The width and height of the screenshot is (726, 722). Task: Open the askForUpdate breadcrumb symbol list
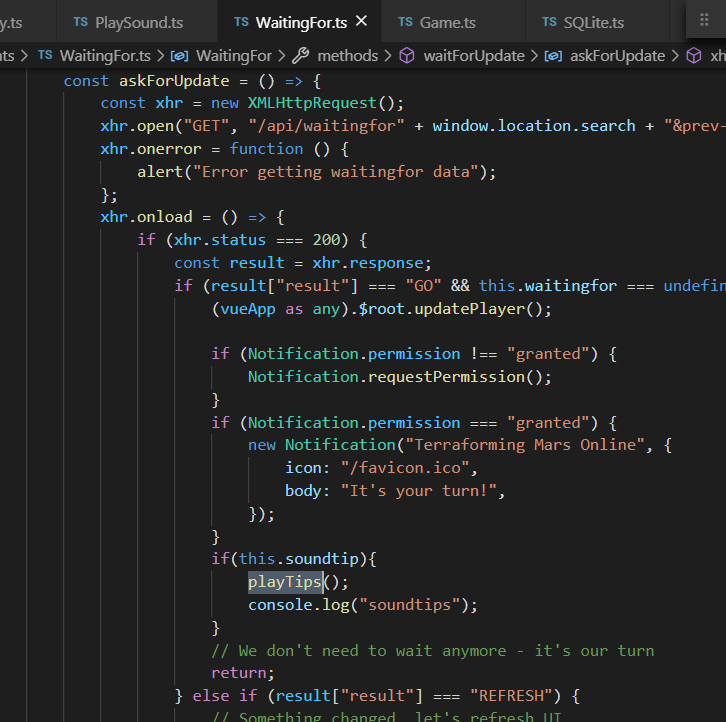coord(618,56)
